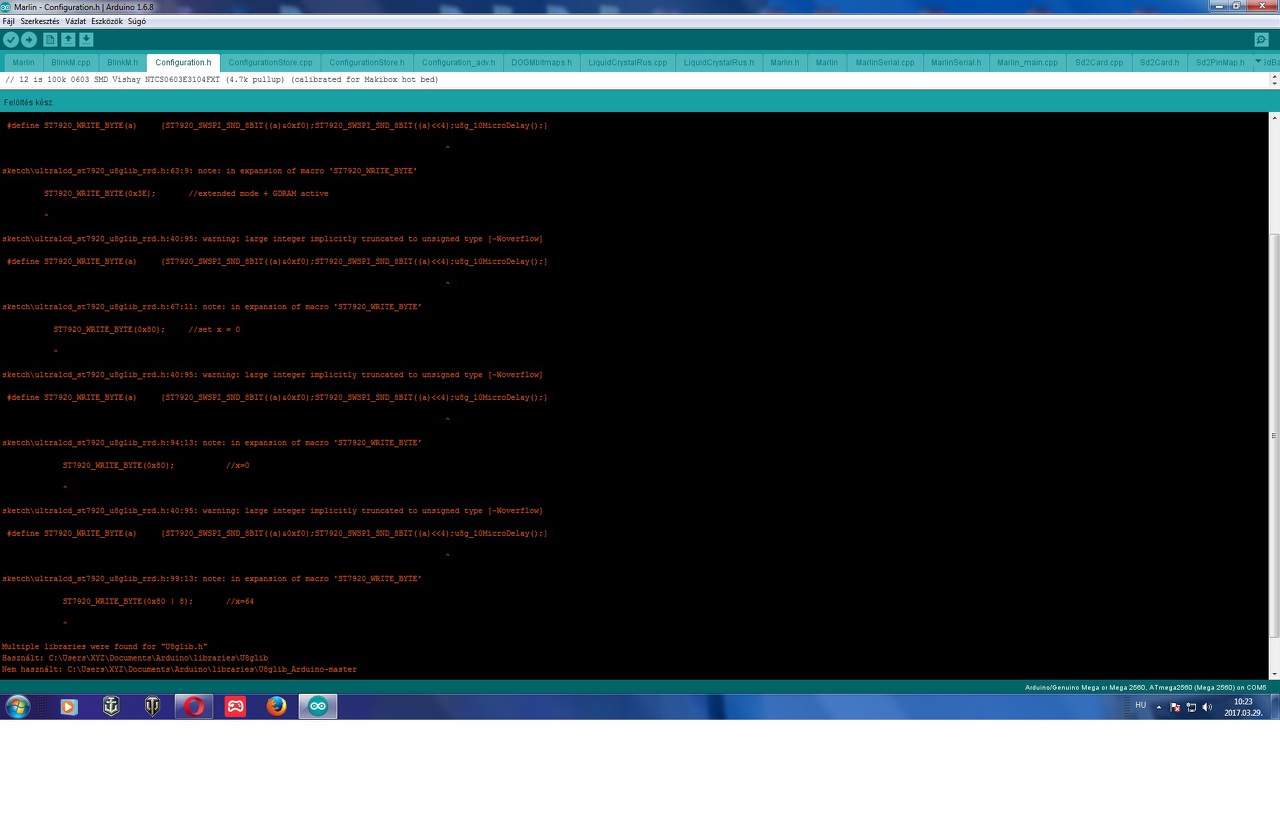The image size is (1280, 819).
Task: Open the Sd2PinMap.h tab
Action: tap(1220, 62)
